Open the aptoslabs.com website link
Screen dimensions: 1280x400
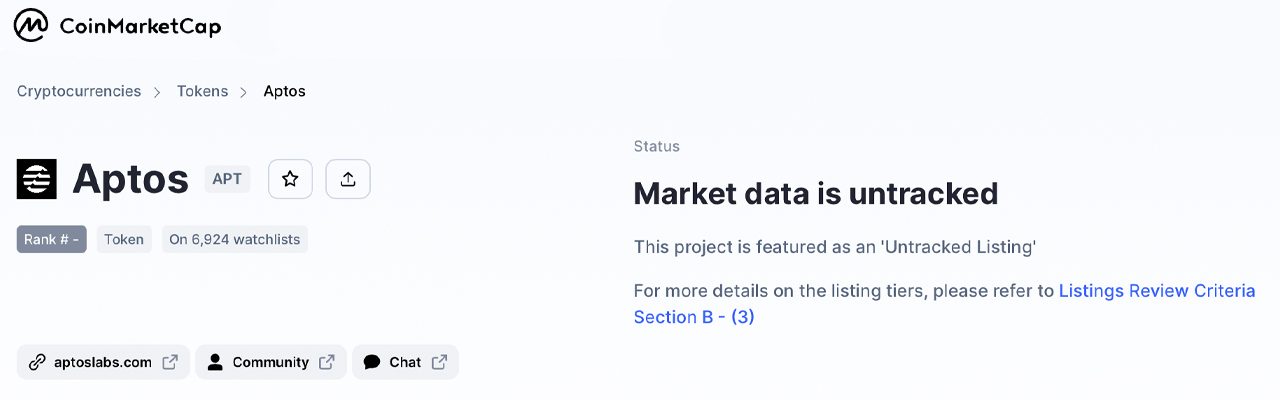click(102, 362)
